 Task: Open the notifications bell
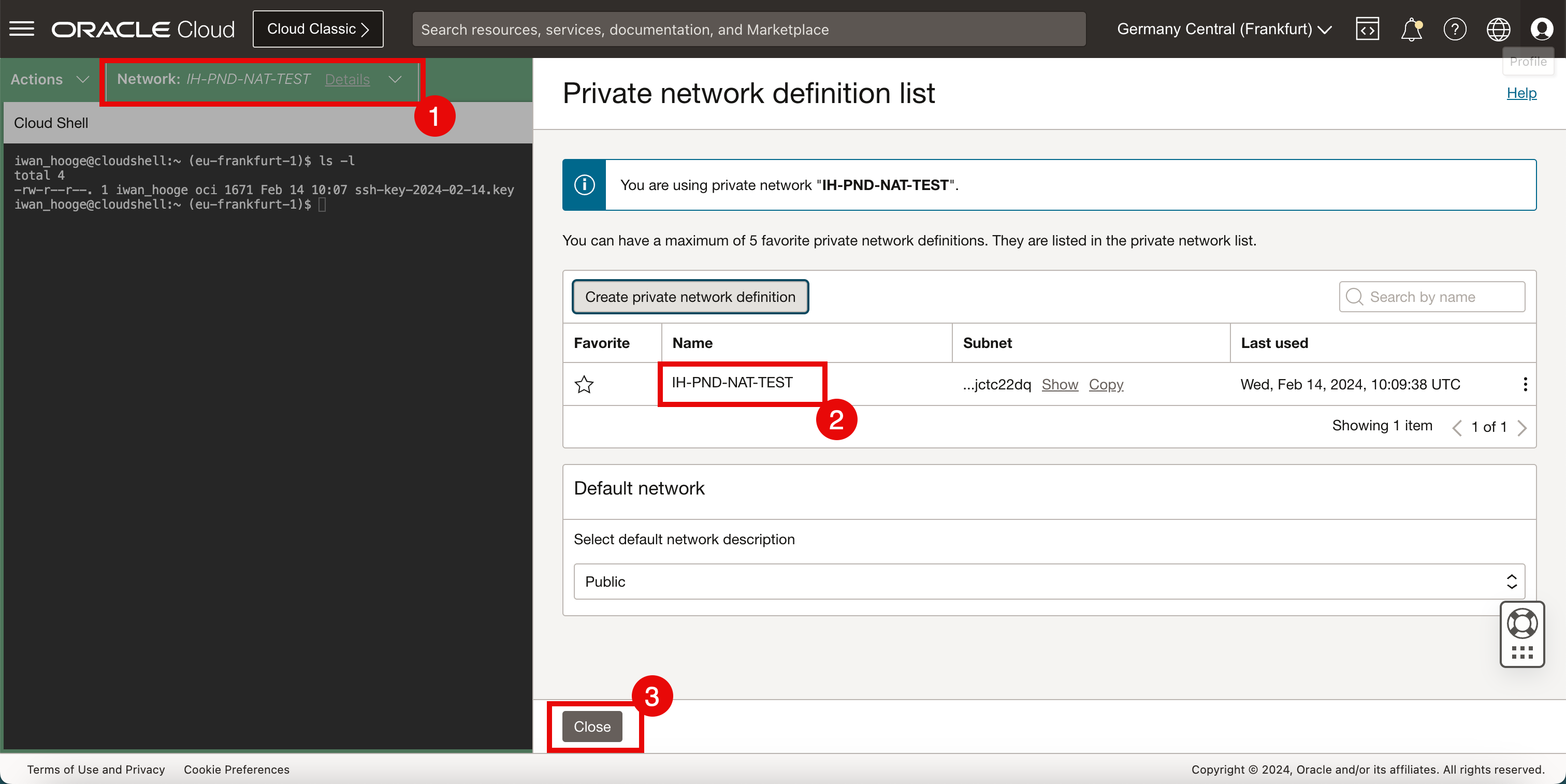tap(1411, 28)
